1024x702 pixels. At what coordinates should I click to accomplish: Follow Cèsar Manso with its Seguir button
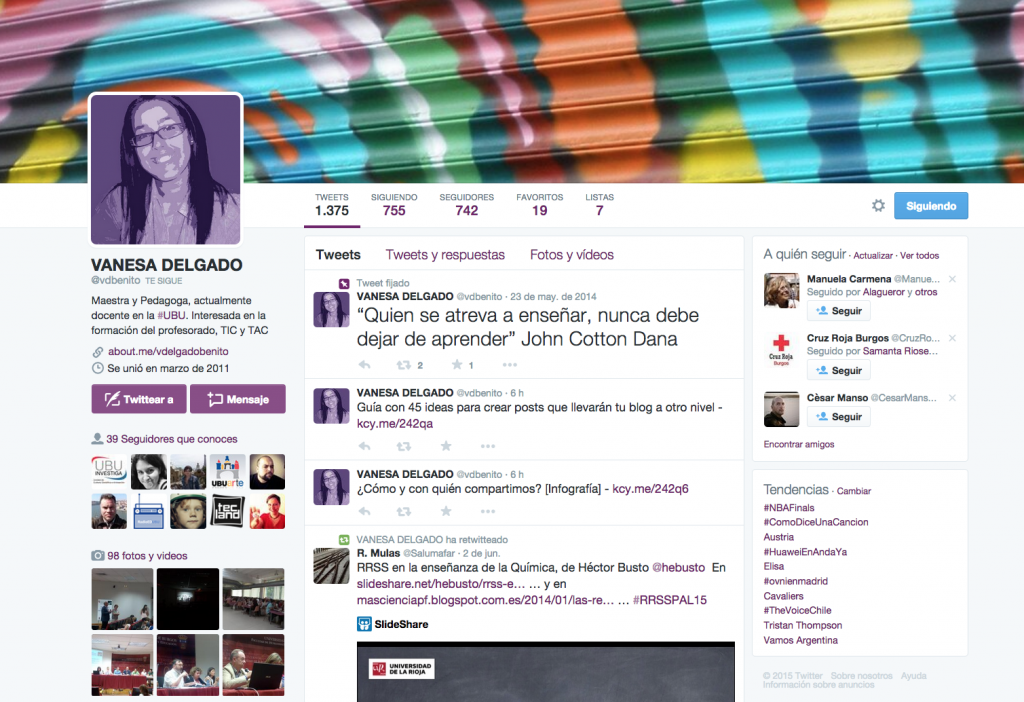[x=840, y=418]
